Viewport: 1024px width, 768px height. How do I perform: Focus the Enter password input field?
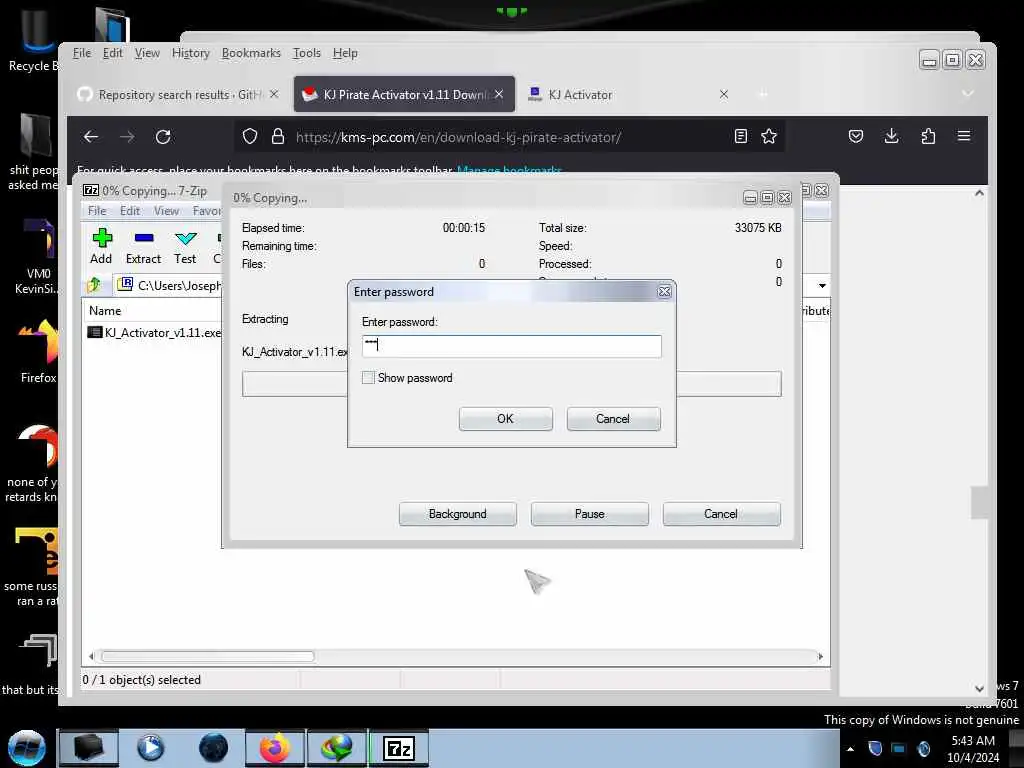(511, 345)
